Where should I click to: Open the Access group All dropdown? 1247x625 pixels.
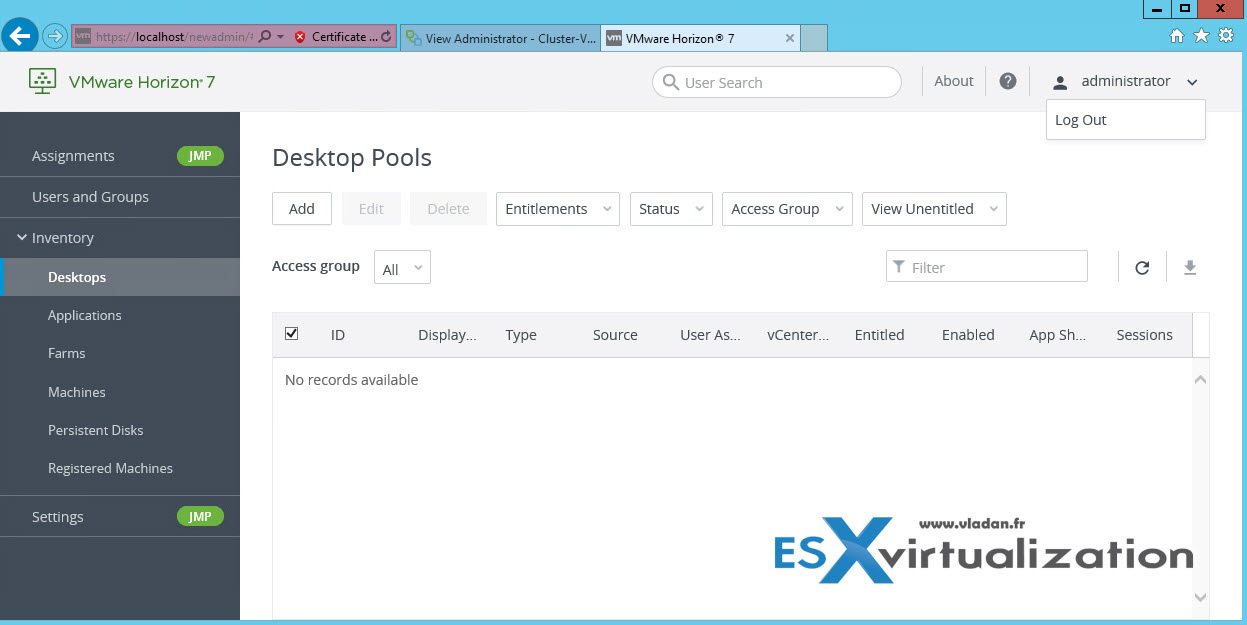(x=402, y=268)
